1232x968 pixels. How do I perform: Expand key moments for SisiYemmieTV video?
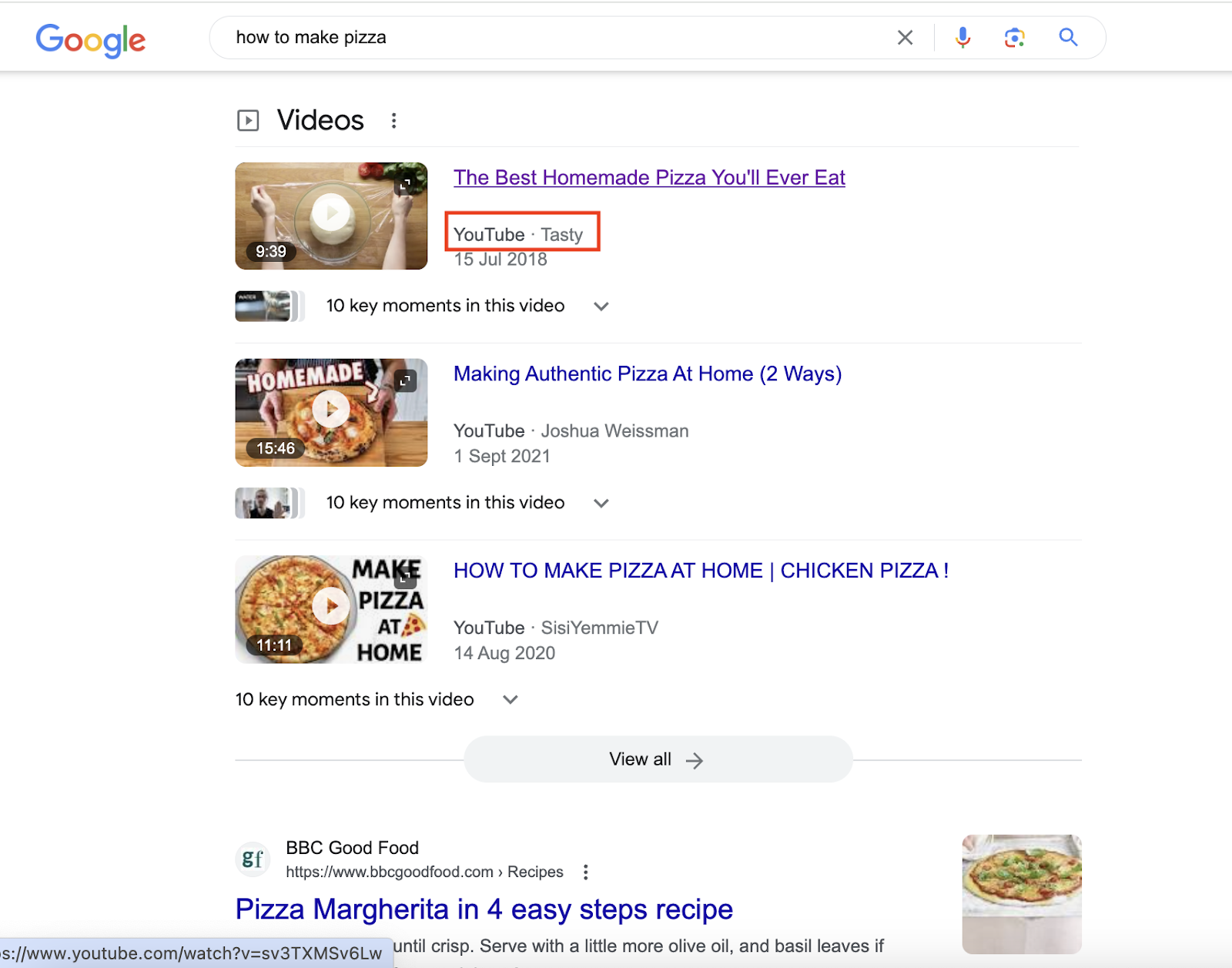511,699
